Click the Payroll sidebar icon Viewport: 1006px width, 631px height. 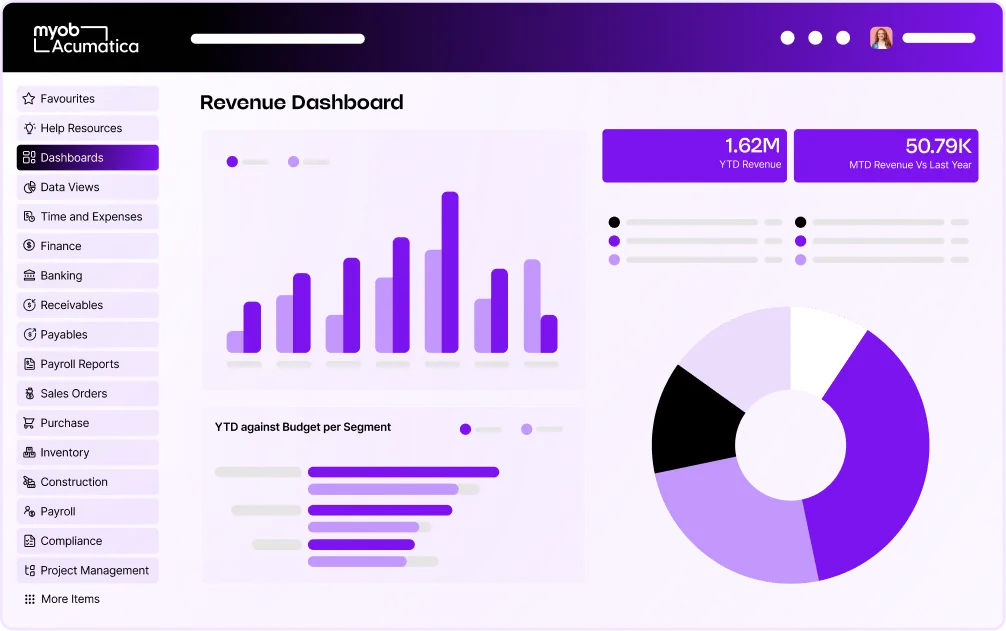tap(27, 511)
